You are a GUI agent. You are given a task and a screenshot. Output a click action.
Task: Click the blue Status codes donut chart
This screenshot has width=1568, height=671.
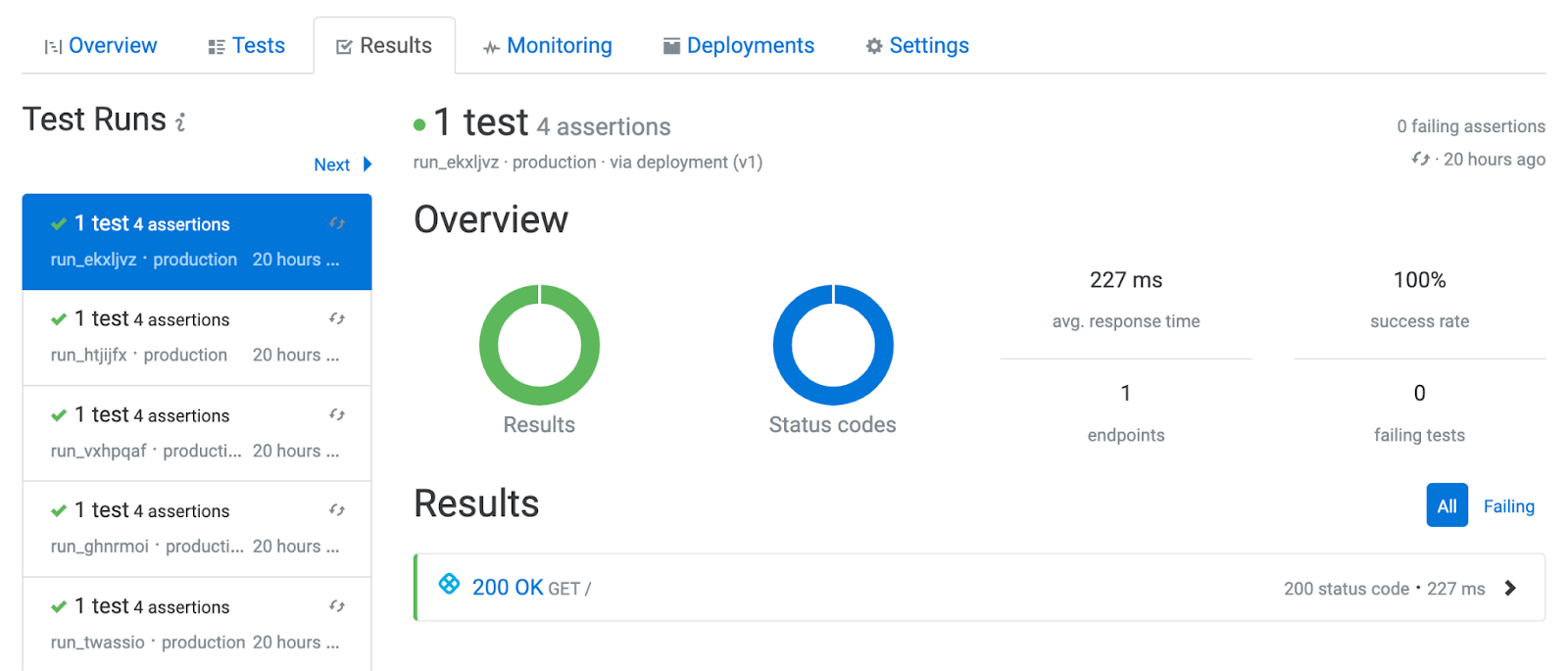click(x=833, y=345)
